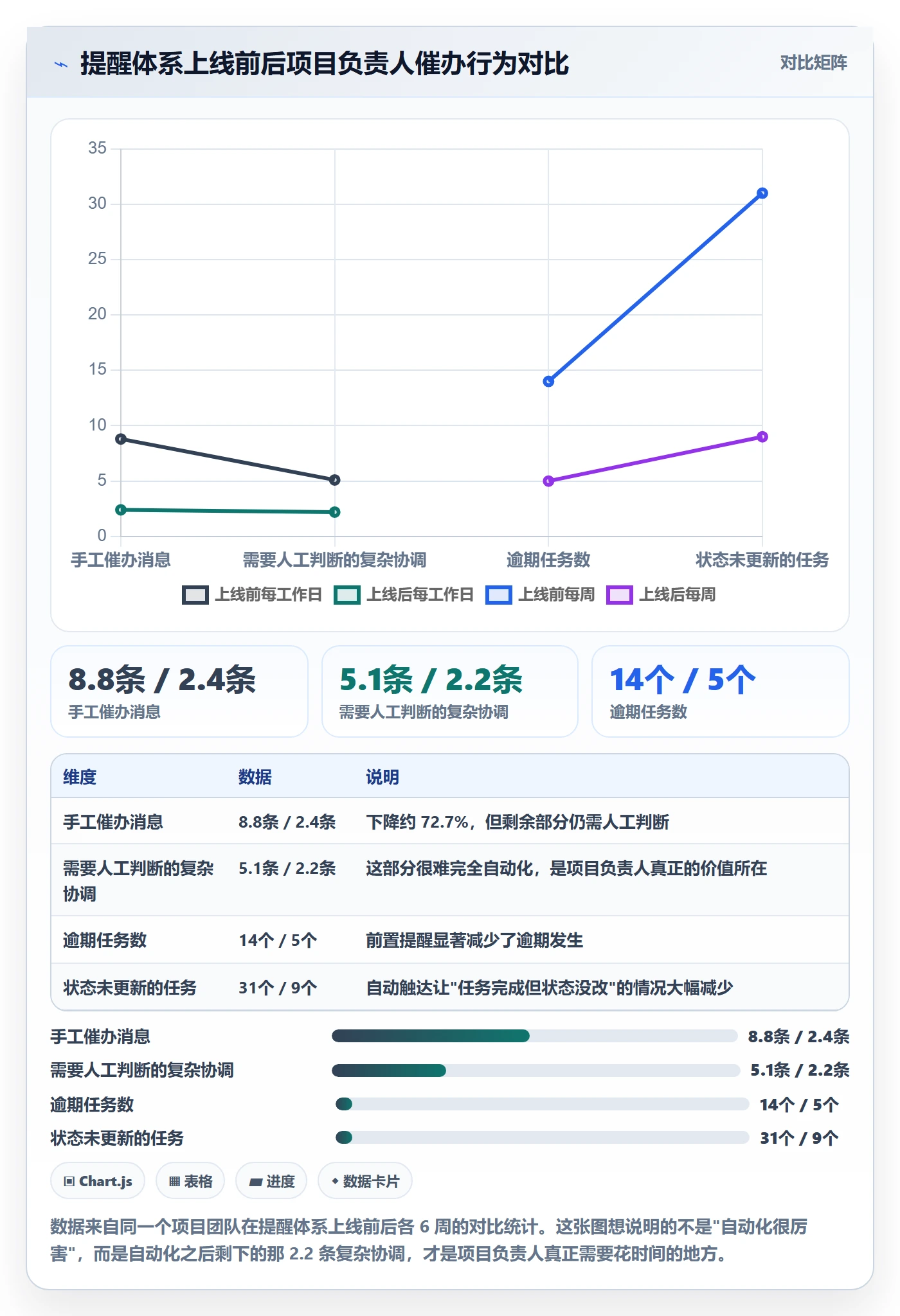Click the 手工催办消息 table row name
Screen dimensions: 900x1316
113,822
